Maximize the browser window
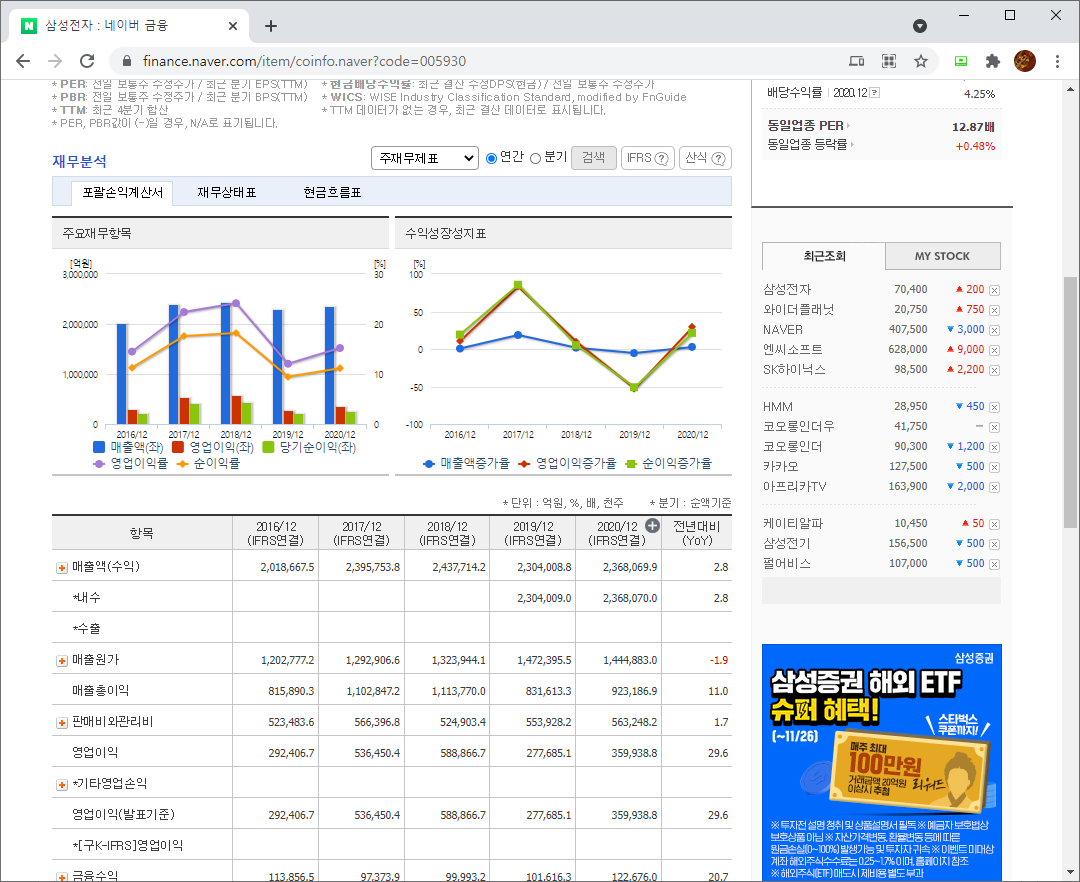Image resolution: width=1080 pixels, height=882 pixels. coord(1010,15)
